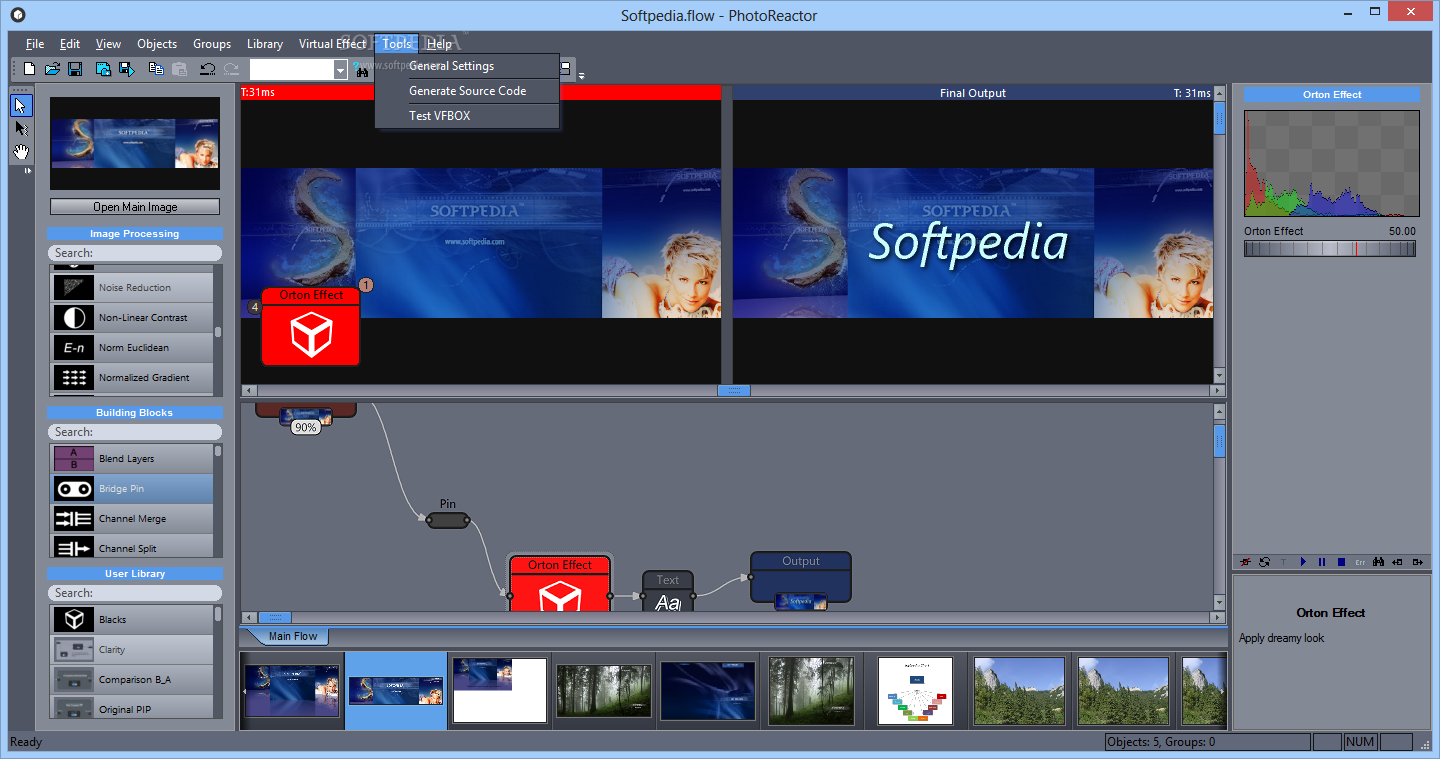The width and height of the screenshot is (1440, 759).
Task: Expand the tool palette overflow arrow
Action: point(27,171)
